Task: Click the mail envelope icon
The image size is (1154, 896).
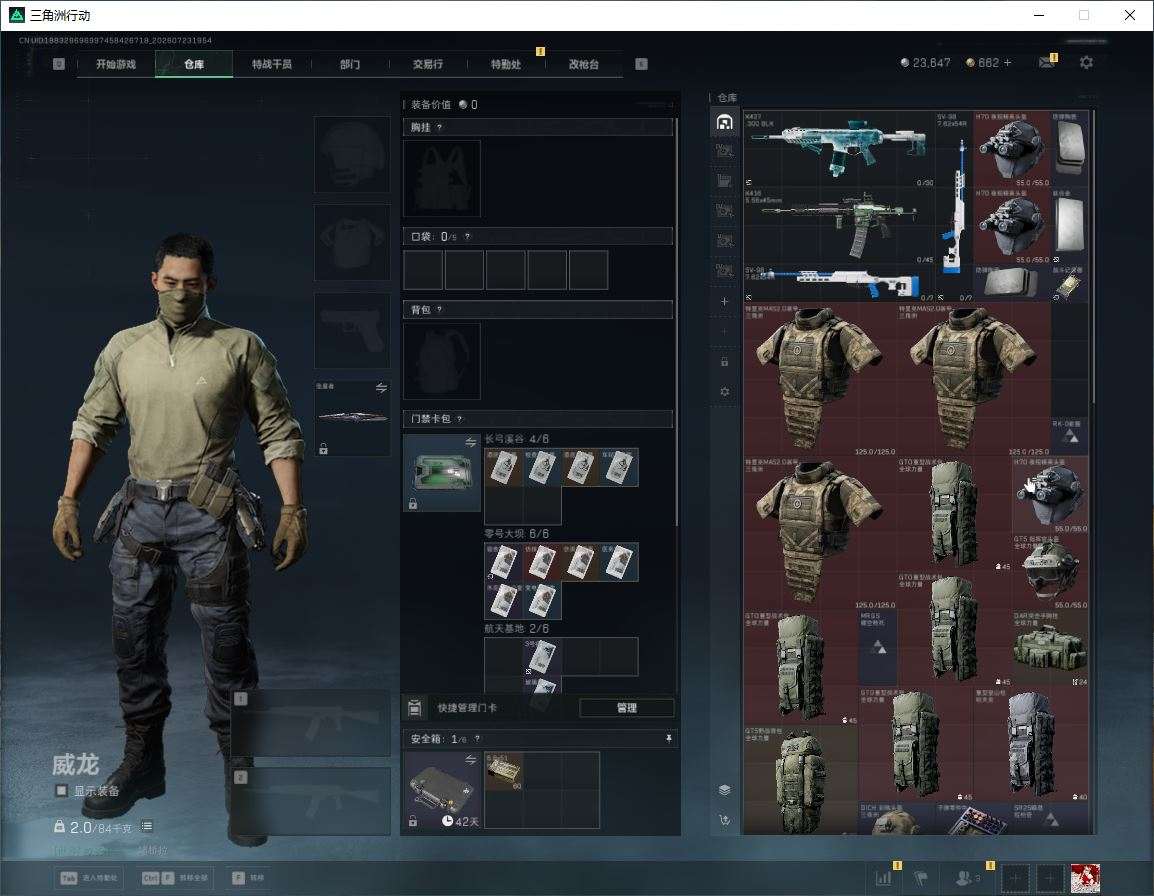Action: point(1047,63)
